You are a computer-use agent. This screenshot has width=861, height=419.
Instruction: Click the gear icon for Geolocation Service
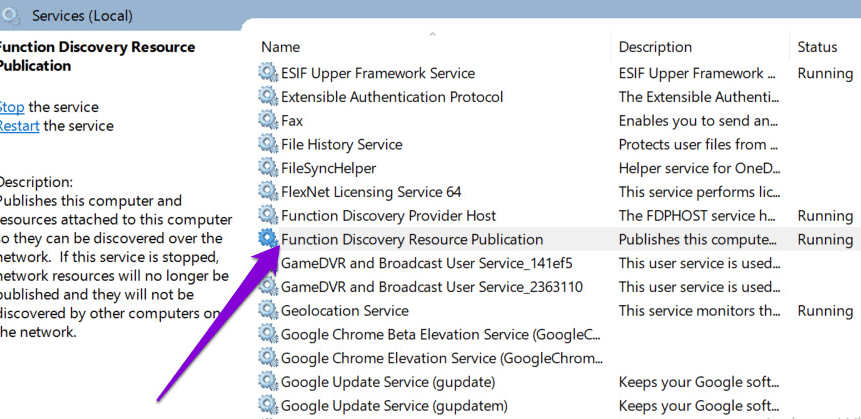coord(268,310)
